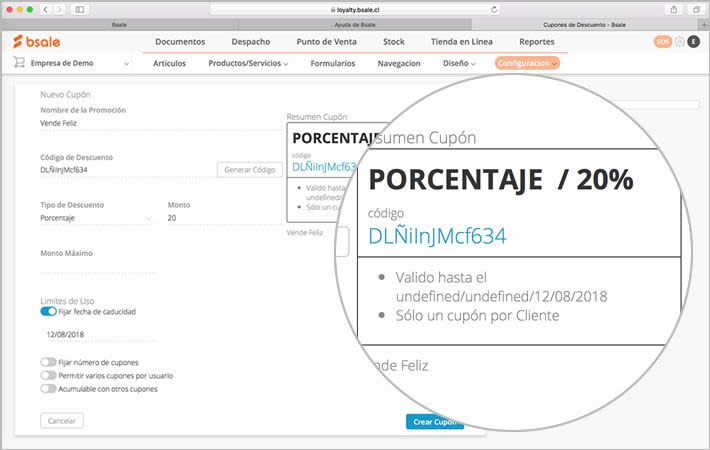Click the bsale logo
The height and width of the screenshot is (450, 710).
click(x=38, y=42)
